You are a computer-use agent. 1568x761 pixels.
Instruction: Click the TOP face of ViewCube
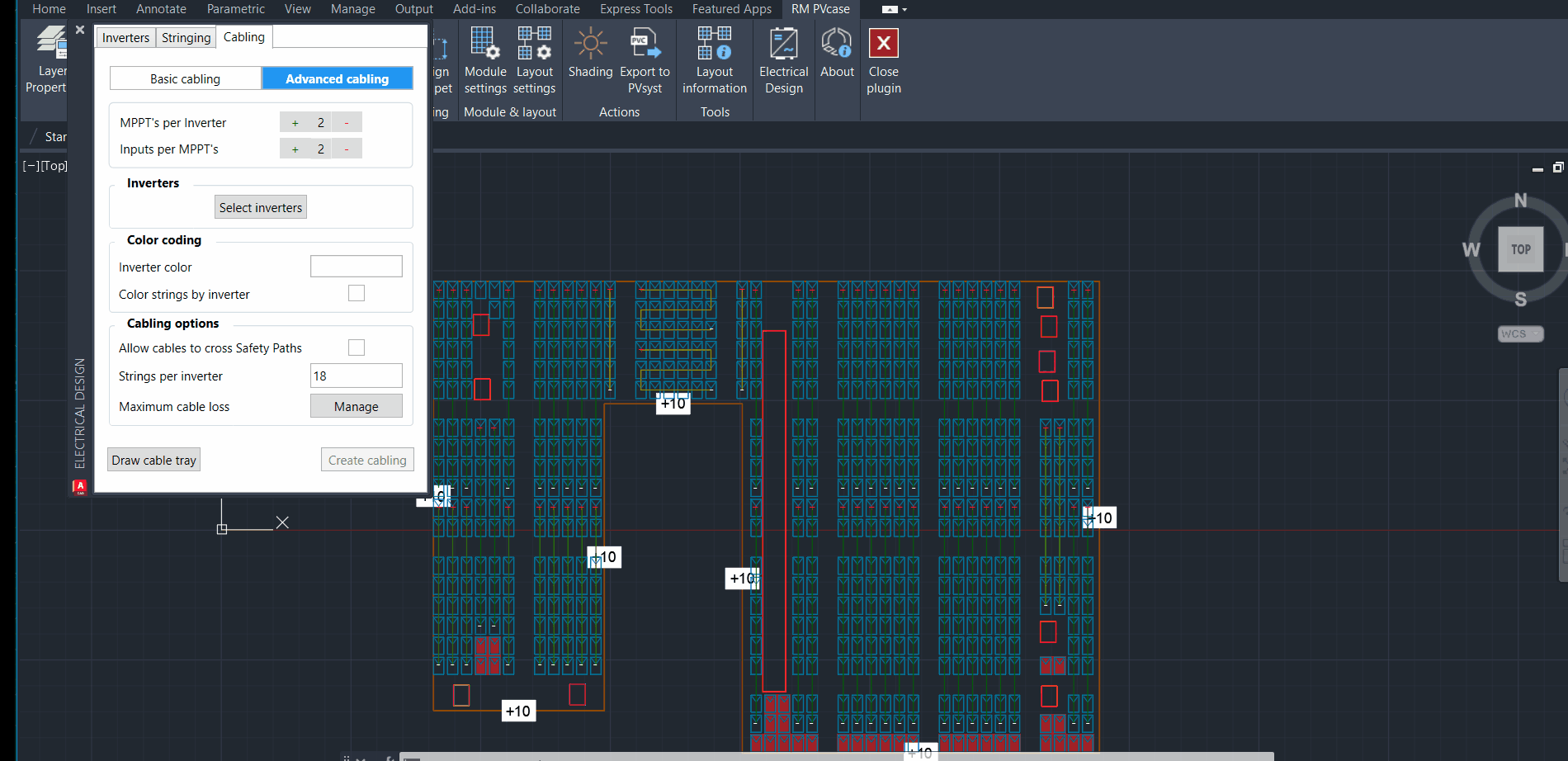1520,249
